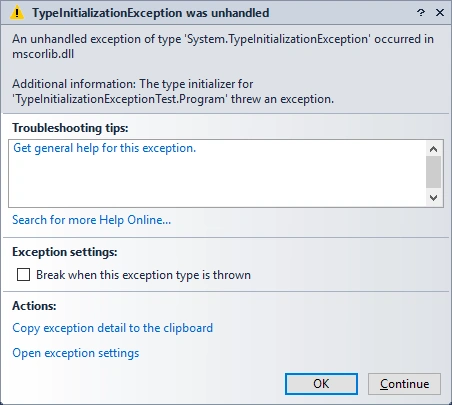Open 'Get general help for this exception' link

click(x=104, y=148)
